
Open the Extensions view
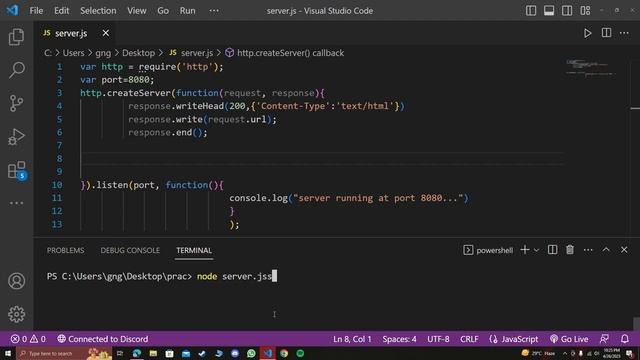16,170
